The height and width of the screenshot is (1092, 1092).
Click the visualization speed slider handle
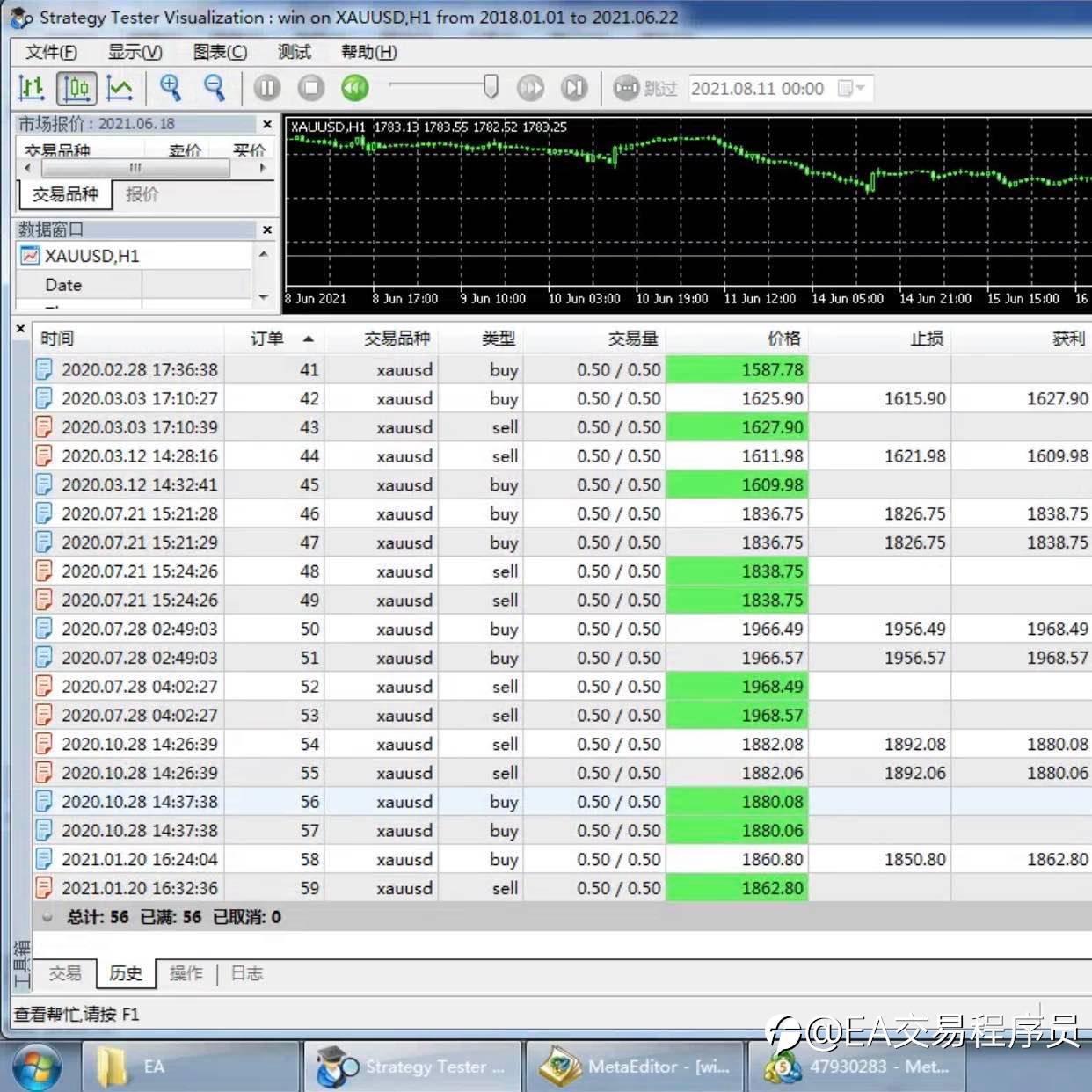point(491,87)
